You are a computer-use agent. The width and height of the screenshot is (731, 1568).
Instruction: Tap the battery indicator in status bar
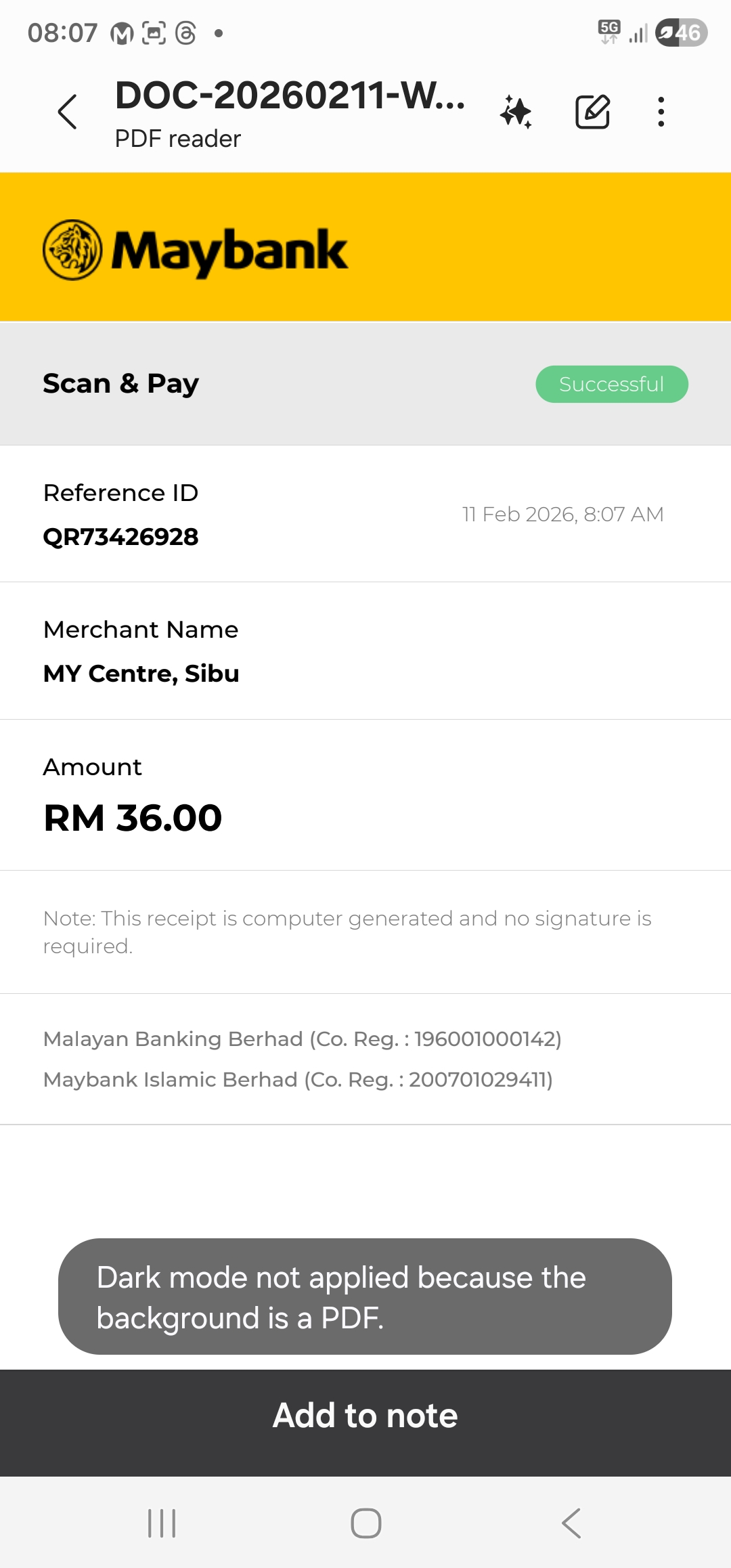(681, 32)
